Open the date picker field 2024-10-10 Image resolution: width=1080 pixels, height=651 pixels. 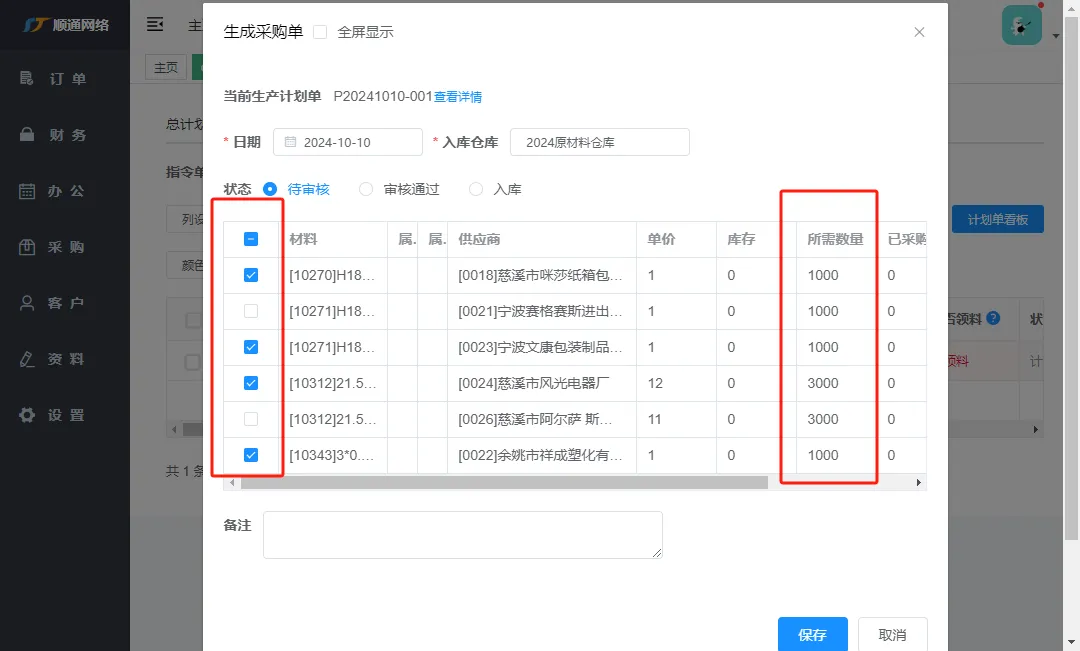click(x=348, y=142)
